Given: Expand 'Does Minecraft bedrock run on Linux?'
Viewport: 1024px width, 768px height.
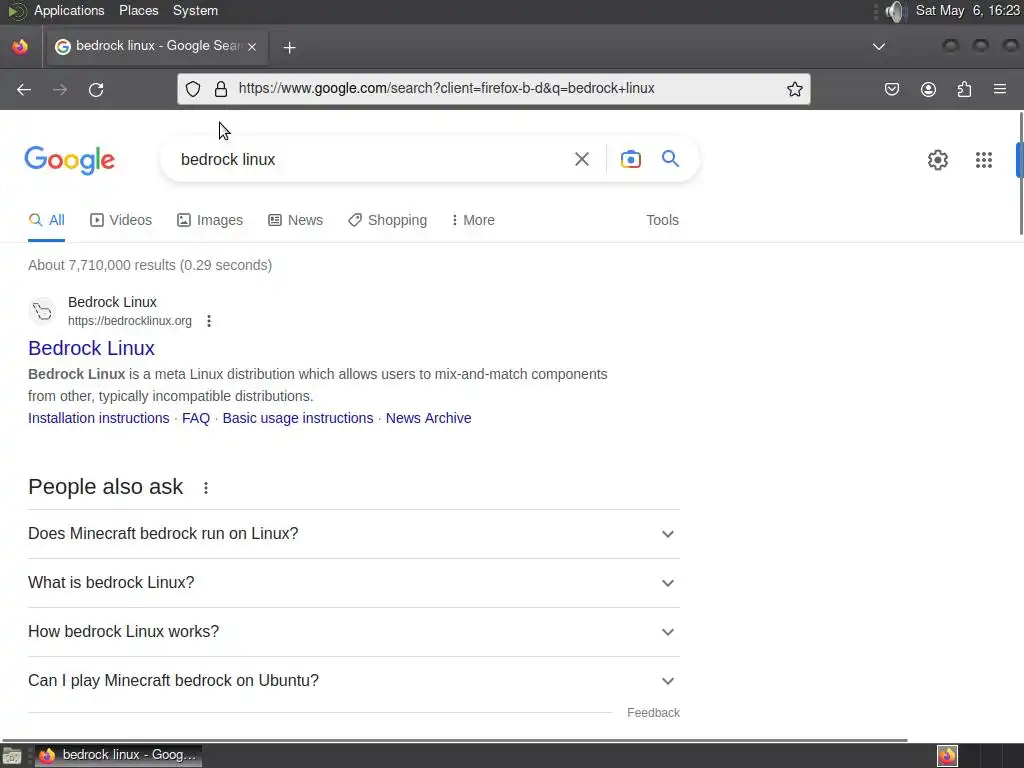Looking at the screenshot, I should click(x=354, y=534).
